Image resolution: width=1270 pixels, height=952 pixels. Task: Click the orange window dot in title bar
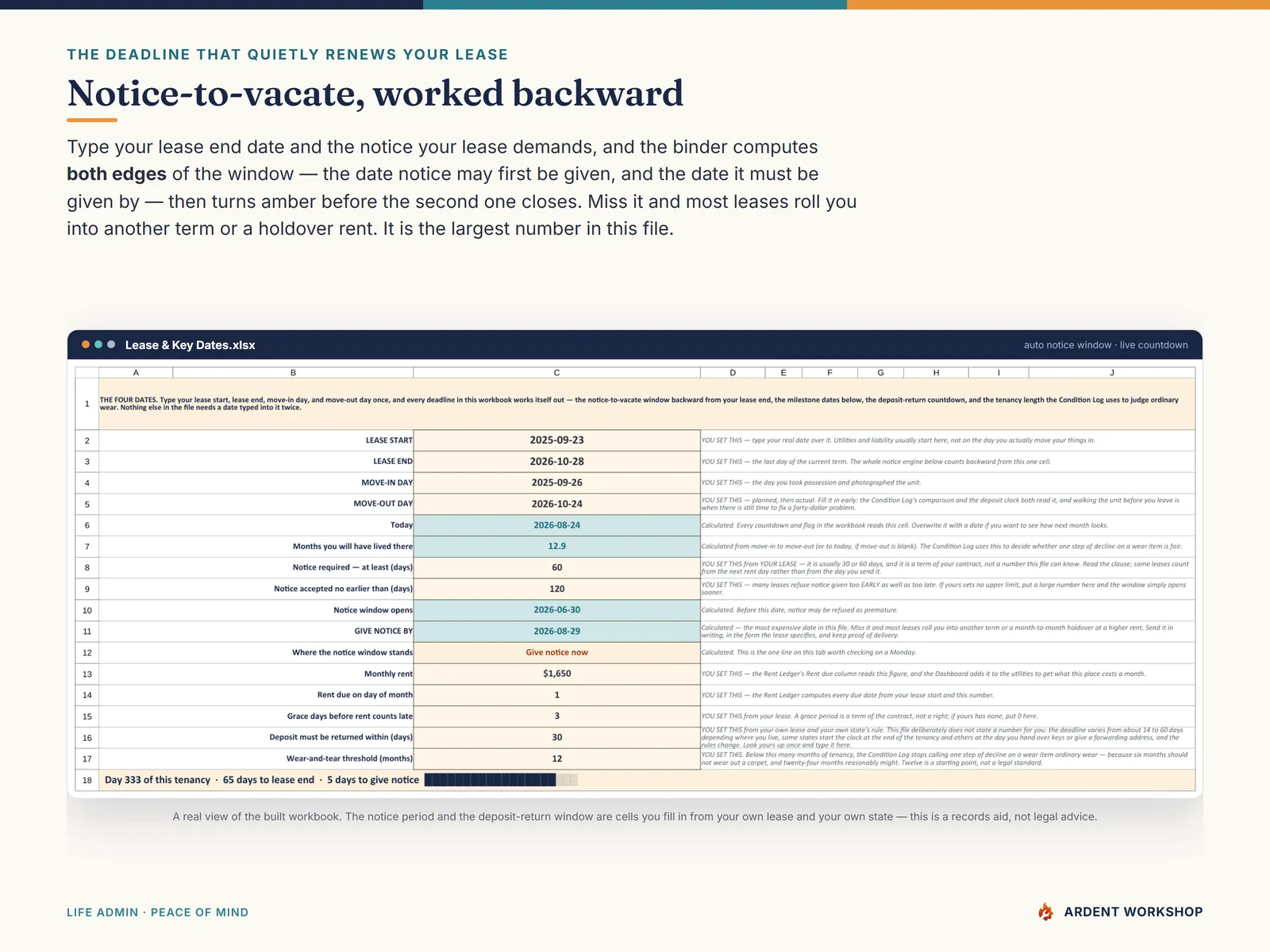[x=86, y=344]
